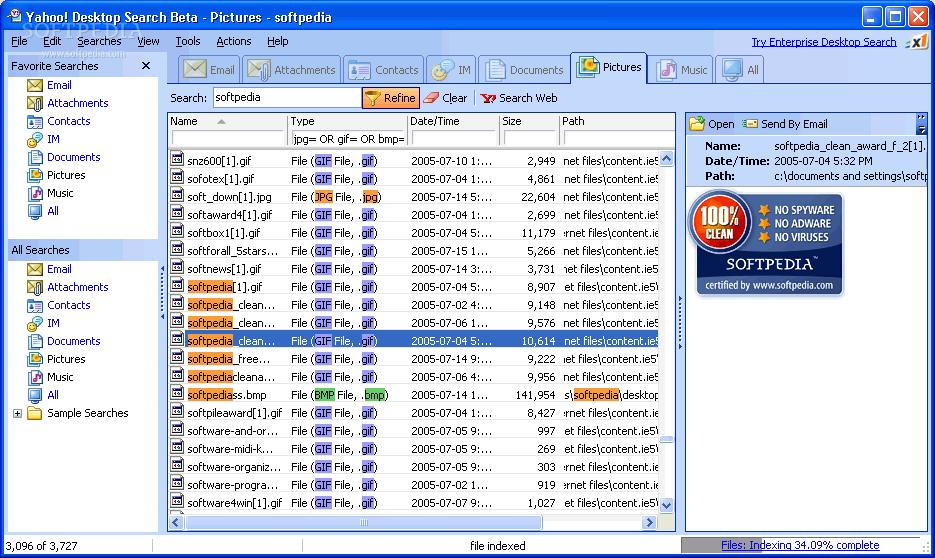Switch to the Email tab
The image size is (935, 558).
(209, 70)
